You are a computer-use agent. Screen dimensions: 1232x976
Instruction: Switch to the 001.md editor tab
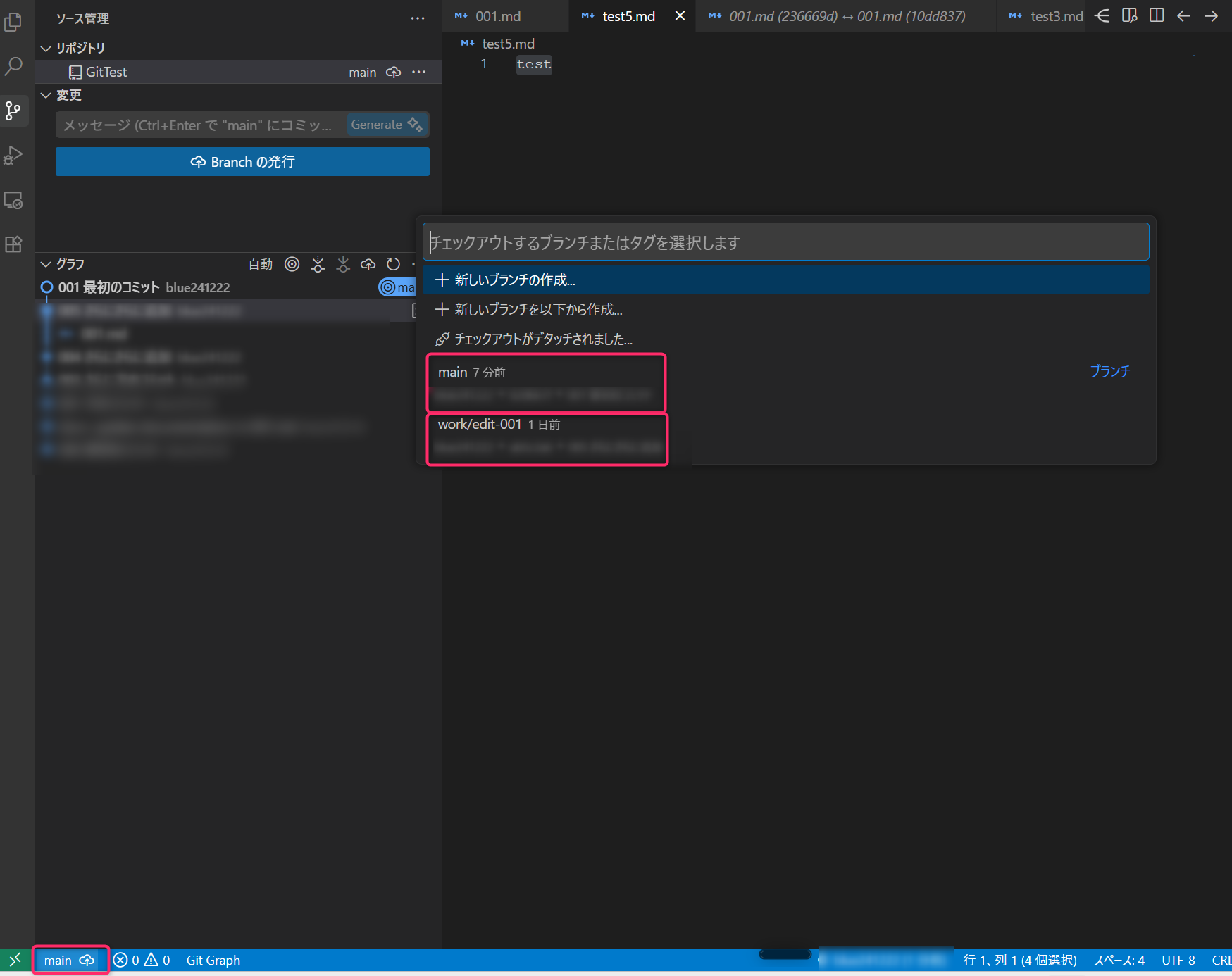click(x=498, y=16)
